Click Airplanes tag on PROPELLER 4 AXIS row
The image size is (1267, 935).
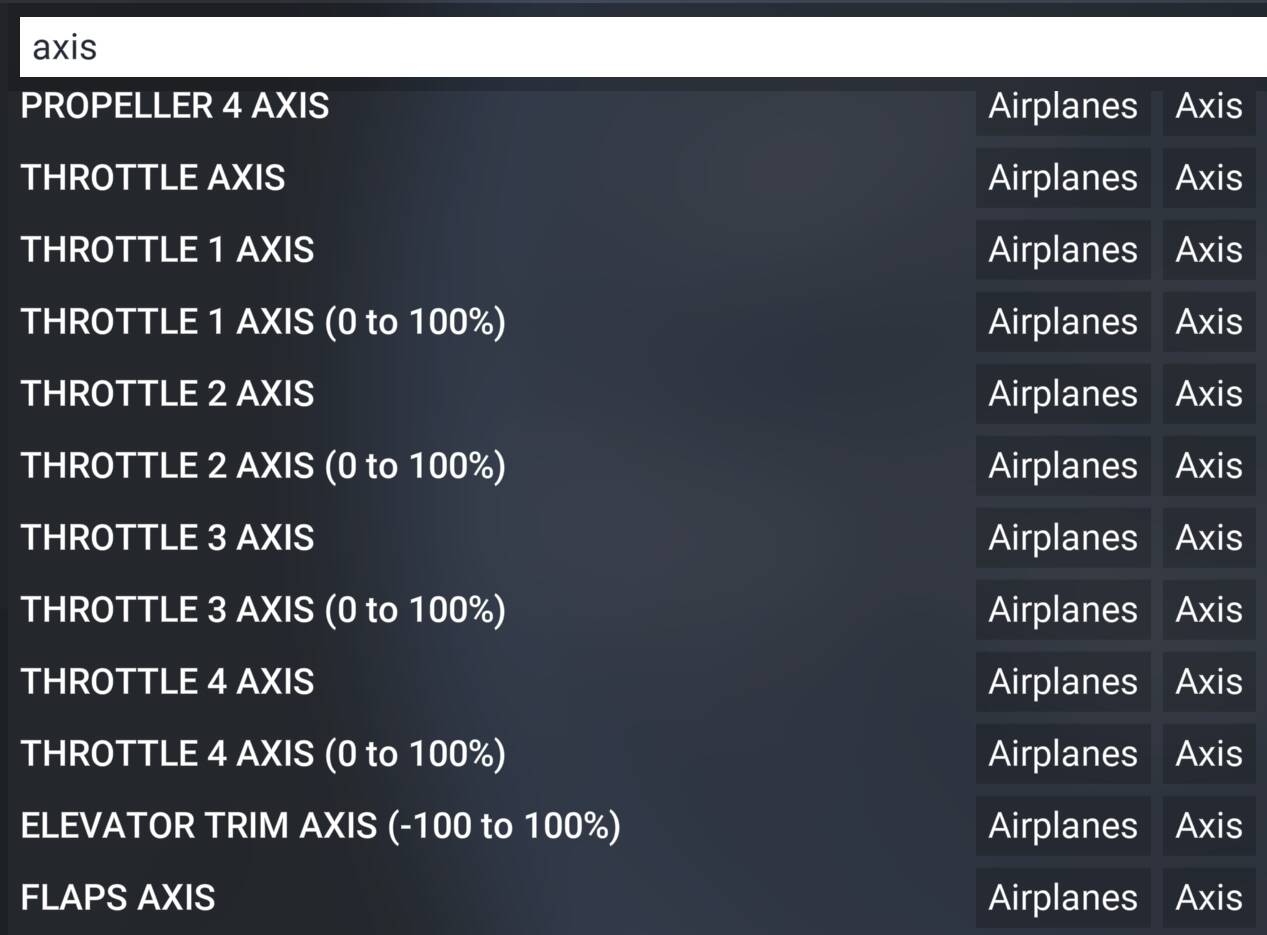pyautogui.click(x=1063, y=106)
